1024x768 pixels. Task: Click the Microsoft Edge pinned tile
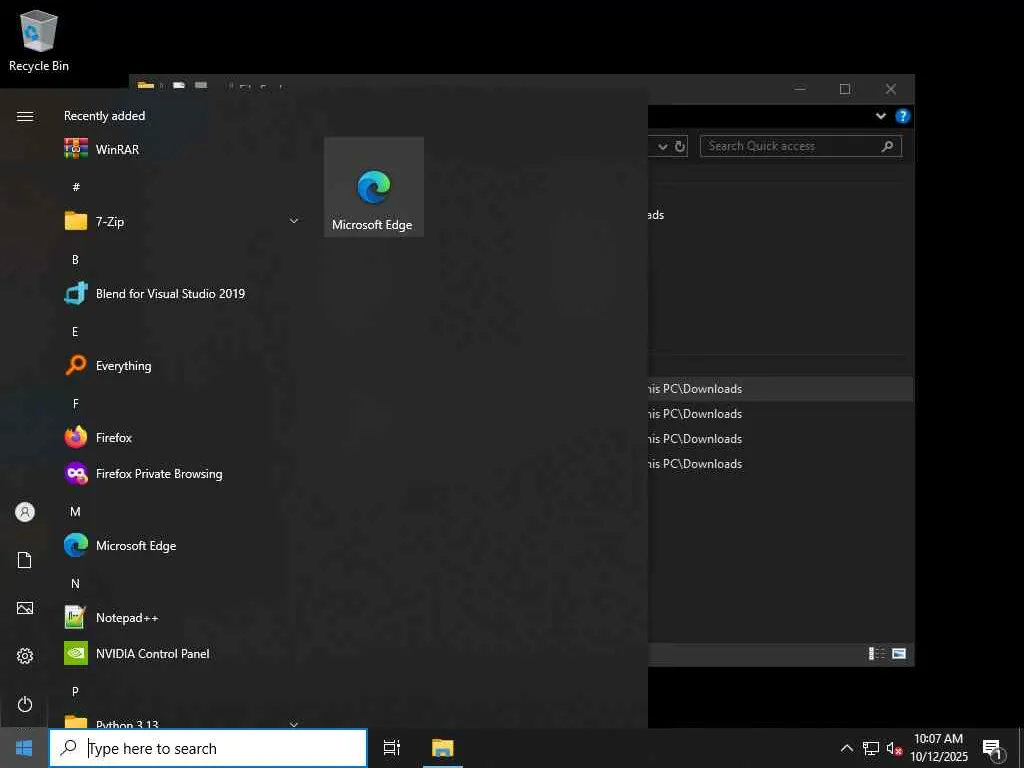374,187
